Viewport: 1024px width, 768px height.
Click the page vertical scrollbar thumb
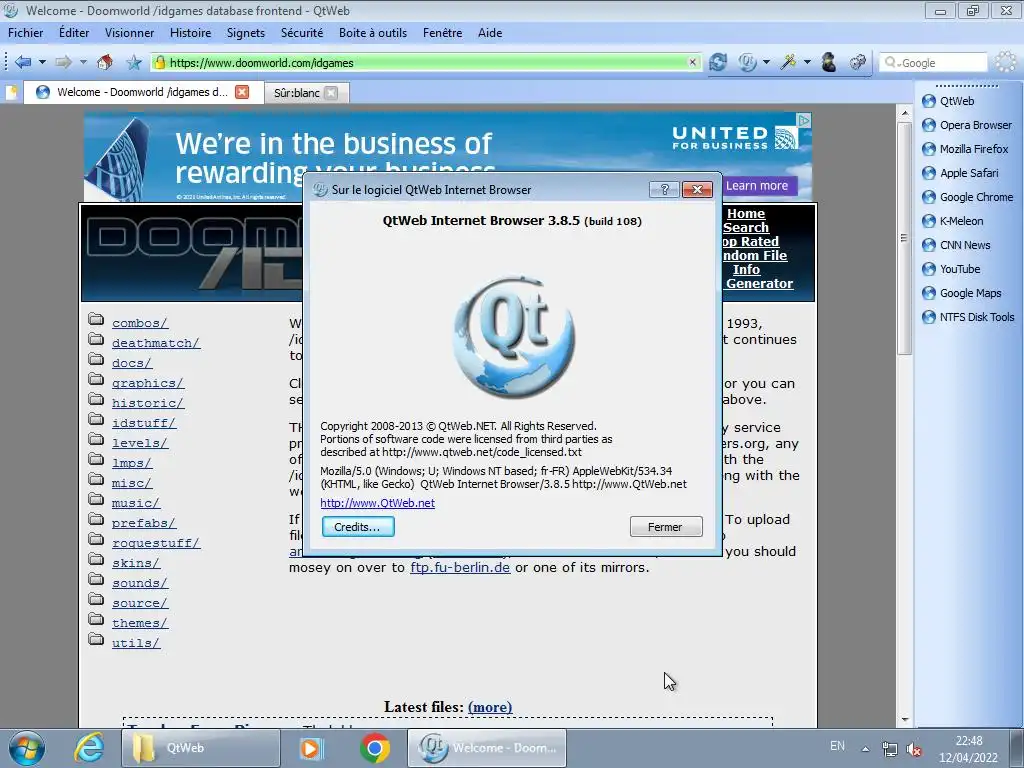click(x=904, y=238)
